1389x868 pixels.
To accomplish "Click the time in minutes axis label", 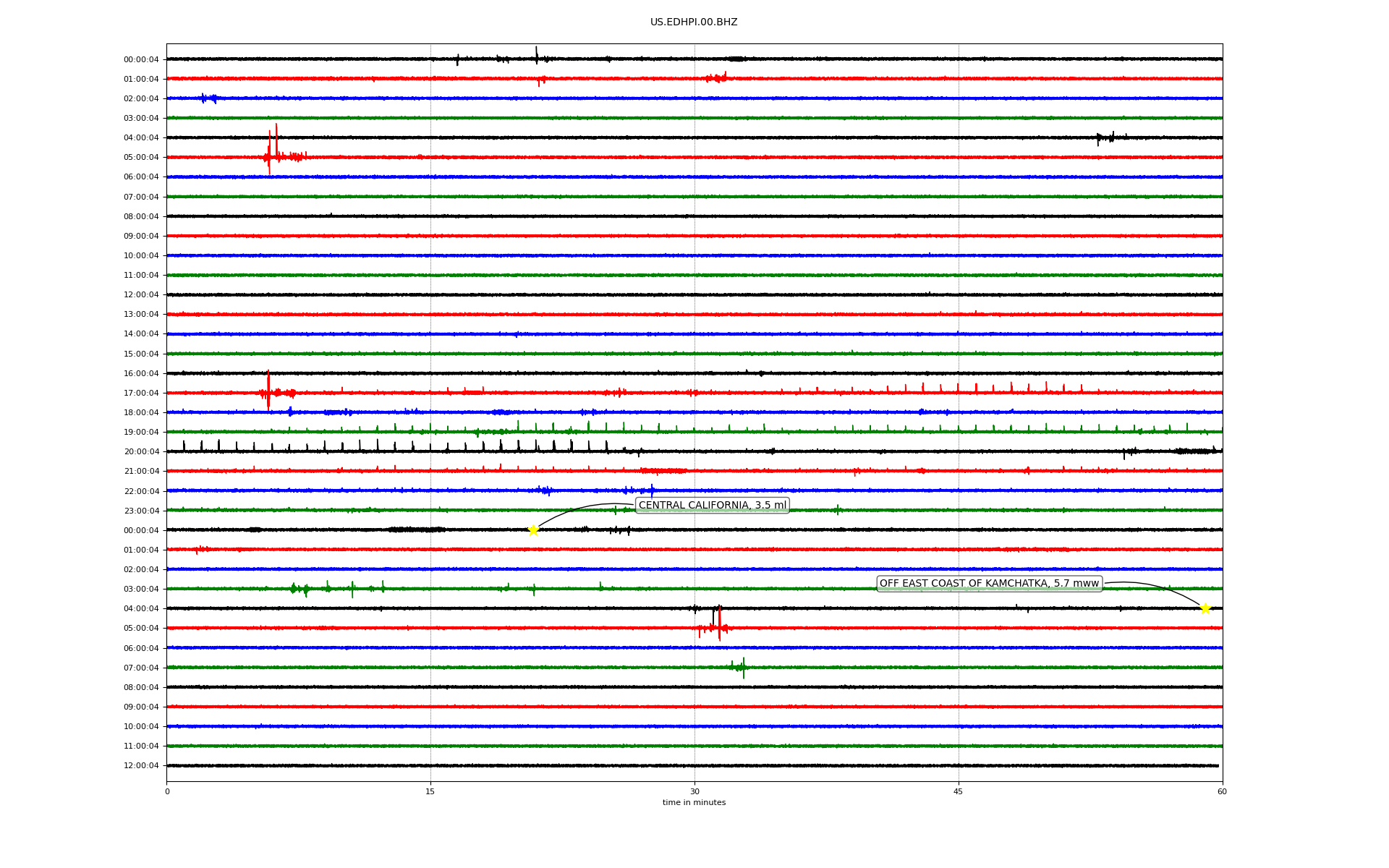I will pyautogui.click(x=694, y=803).
